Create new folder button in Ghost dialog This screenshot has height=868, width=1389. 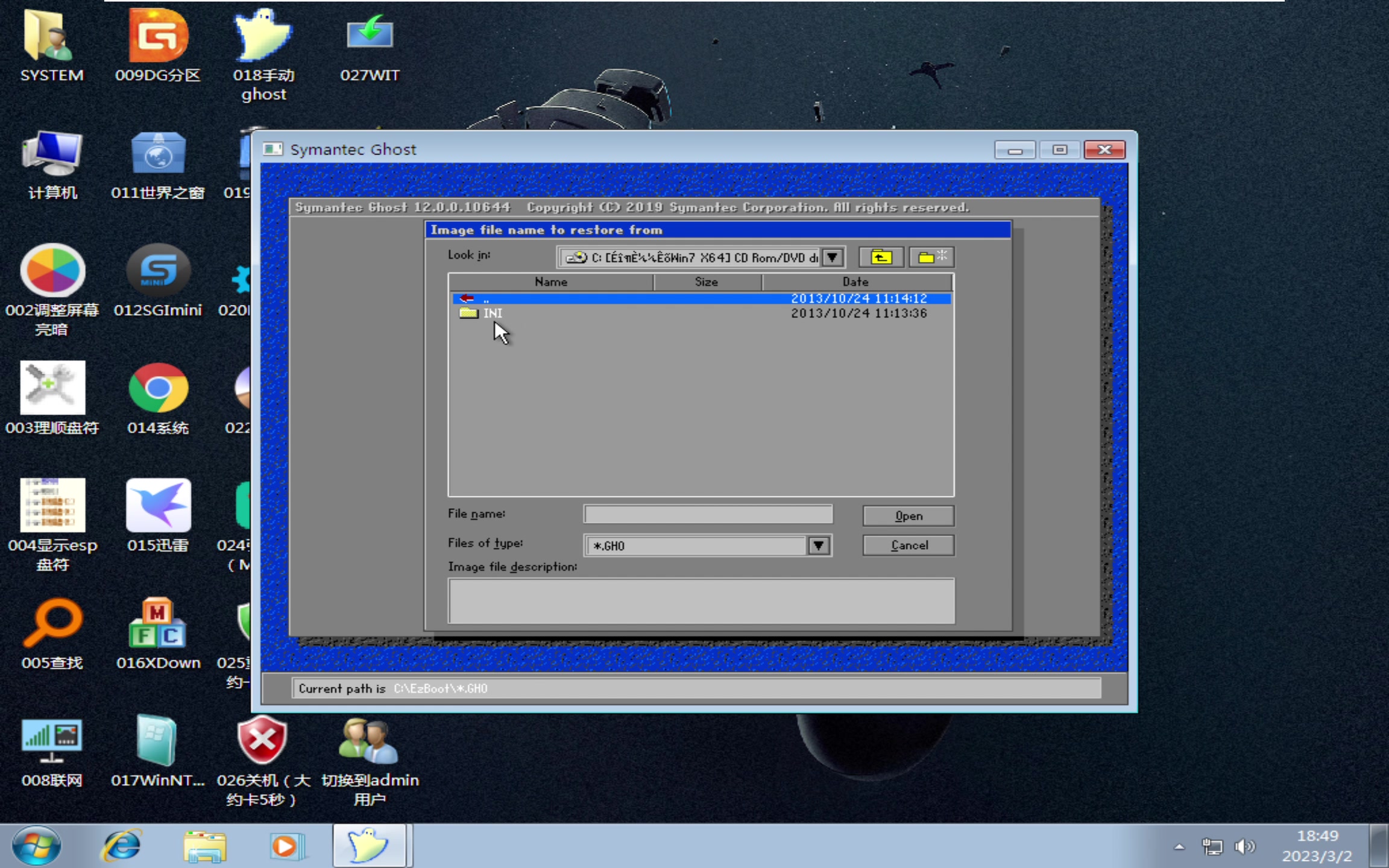tap(931, 257)
